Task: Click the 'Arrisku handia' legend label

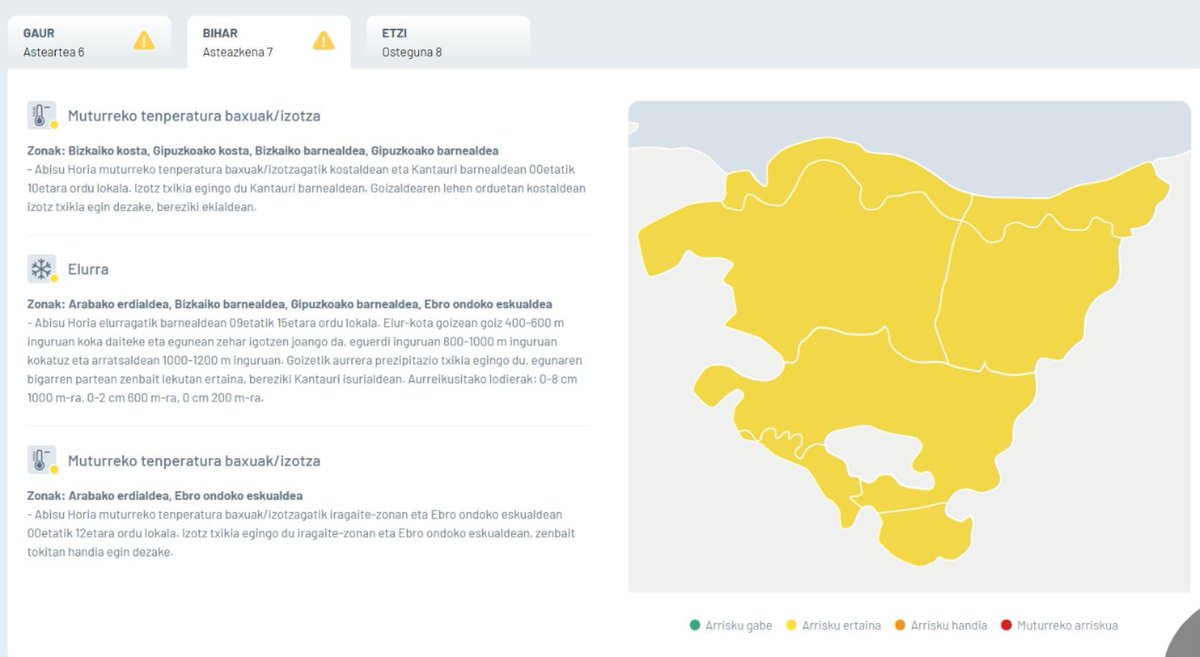Action: pos(949,626)
